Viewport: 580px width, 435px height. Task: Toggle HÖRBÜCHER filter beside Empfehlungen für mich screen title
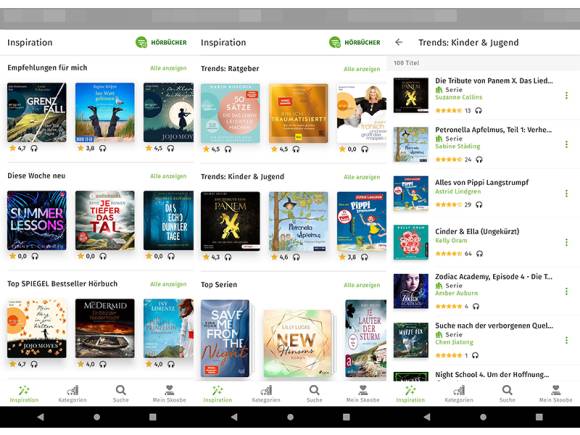click(x=161, y=42)
